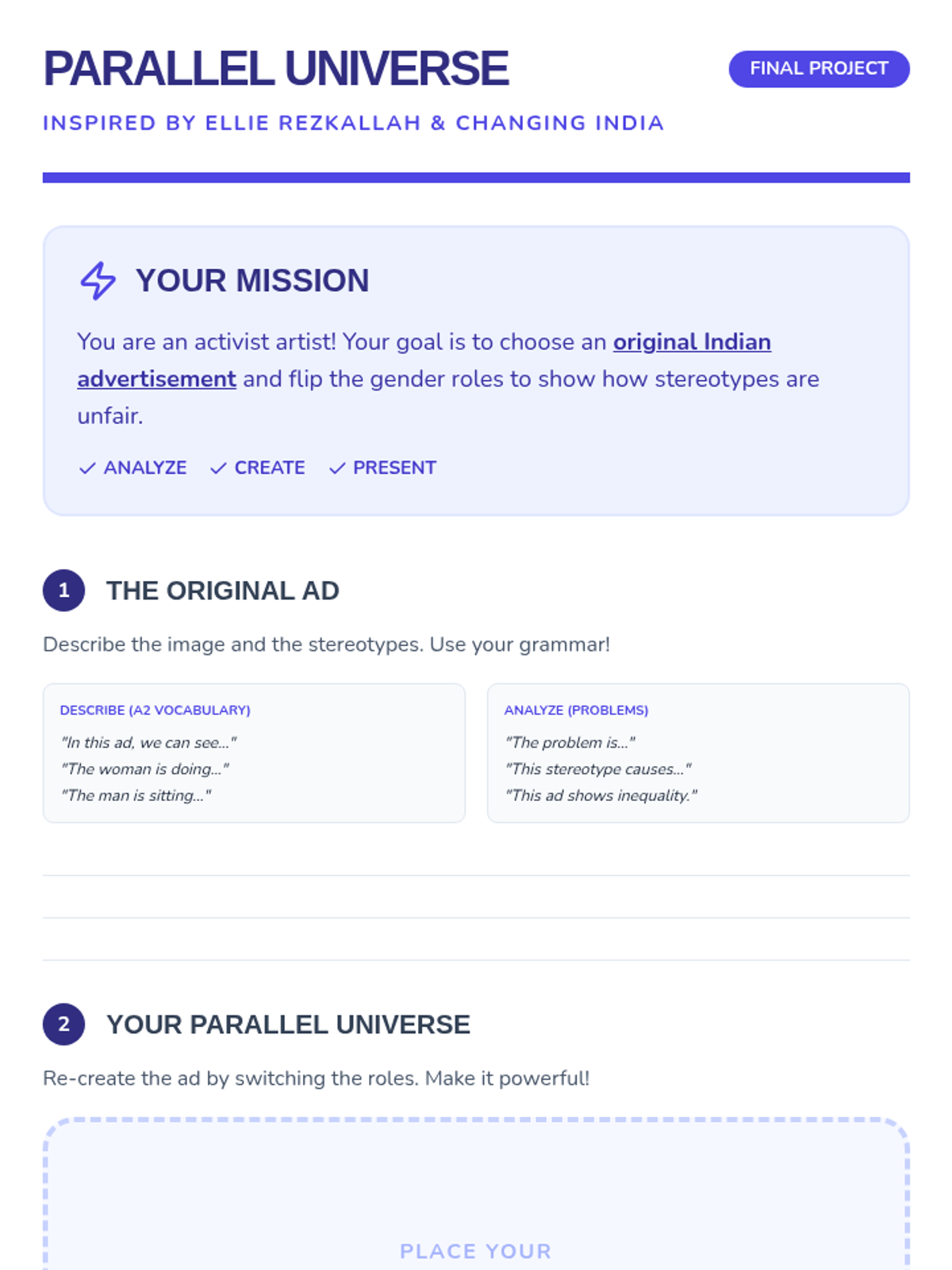Viewport: 952px width, 1270px height.
Task: Click the checkmark icon beside PRESENT
Action: [337, 468]
